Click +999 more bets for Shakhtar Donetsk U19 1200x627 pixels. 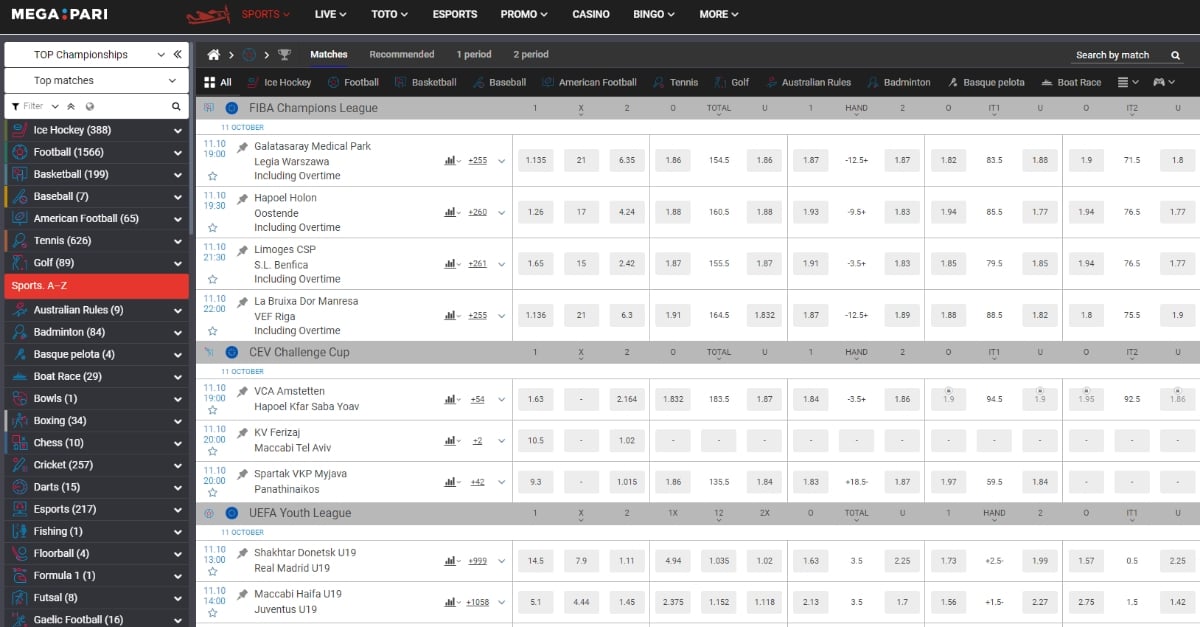tap(478, 561)
